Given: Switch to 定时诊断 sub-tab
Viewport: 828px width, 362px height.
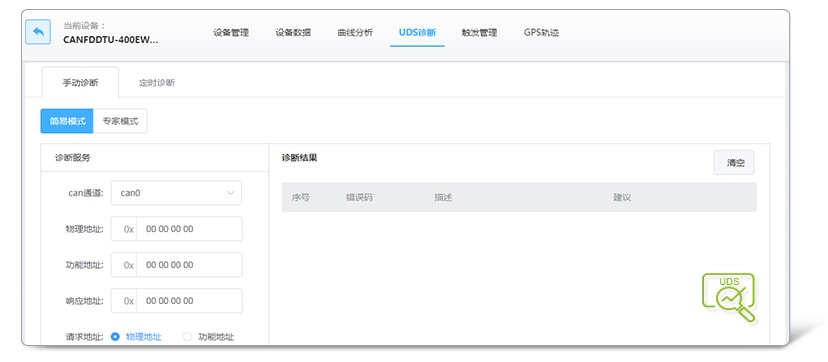Looking at the screenshot, I should (157, 83).
